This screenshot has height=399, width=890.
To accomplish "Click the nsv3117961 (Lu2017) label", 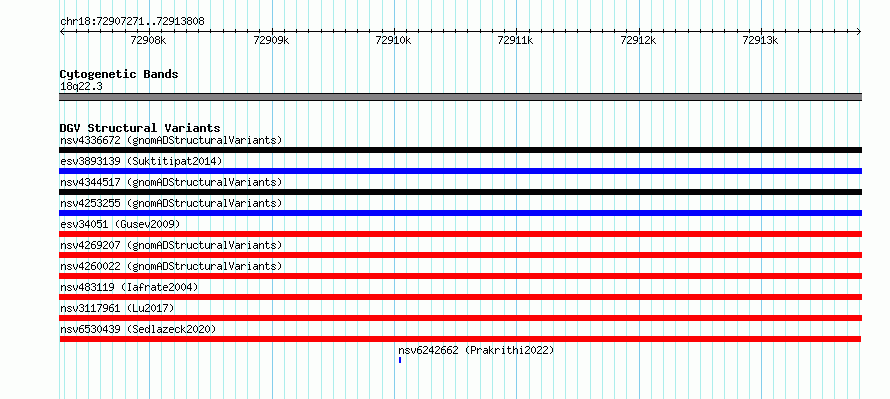I will (x=117, y=308).
